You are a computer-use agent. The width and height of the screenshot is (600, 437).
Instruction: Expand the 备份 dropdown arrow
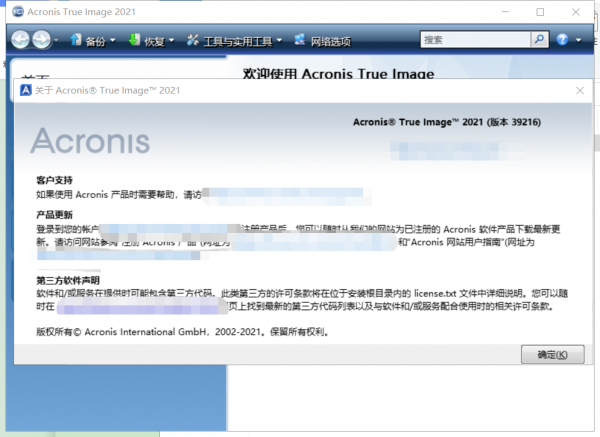(x=112, y=40)
